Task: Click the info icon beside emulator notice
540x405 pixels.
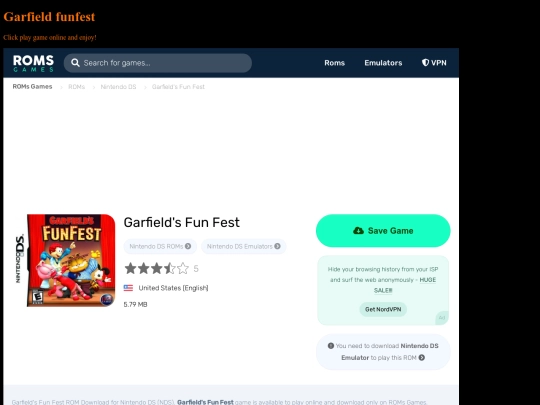Action: point(331,346)
